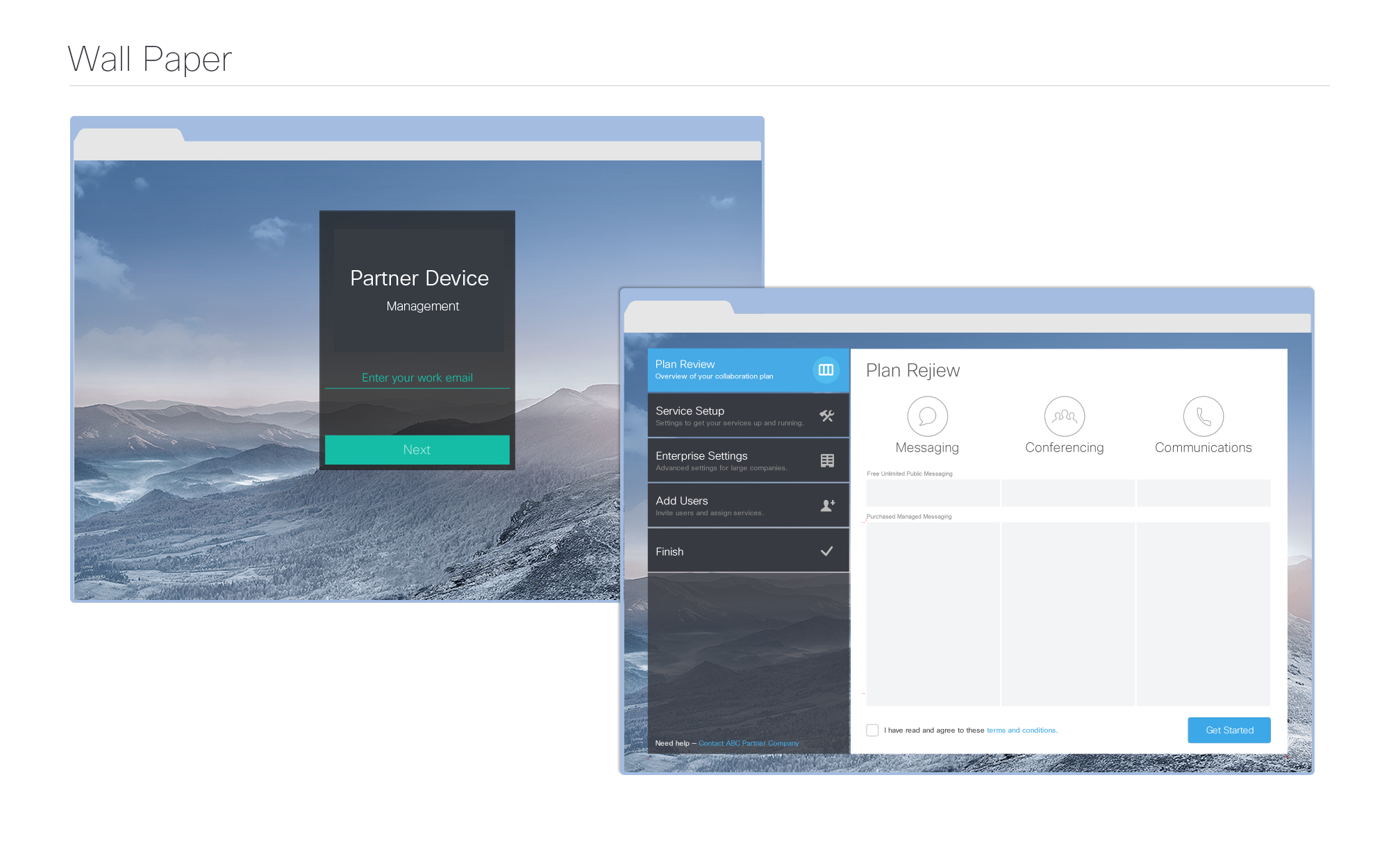Click the Partner Device Management logo panel
The width and height of the screenshot is (1400, 850).
(x=419, y=290)
